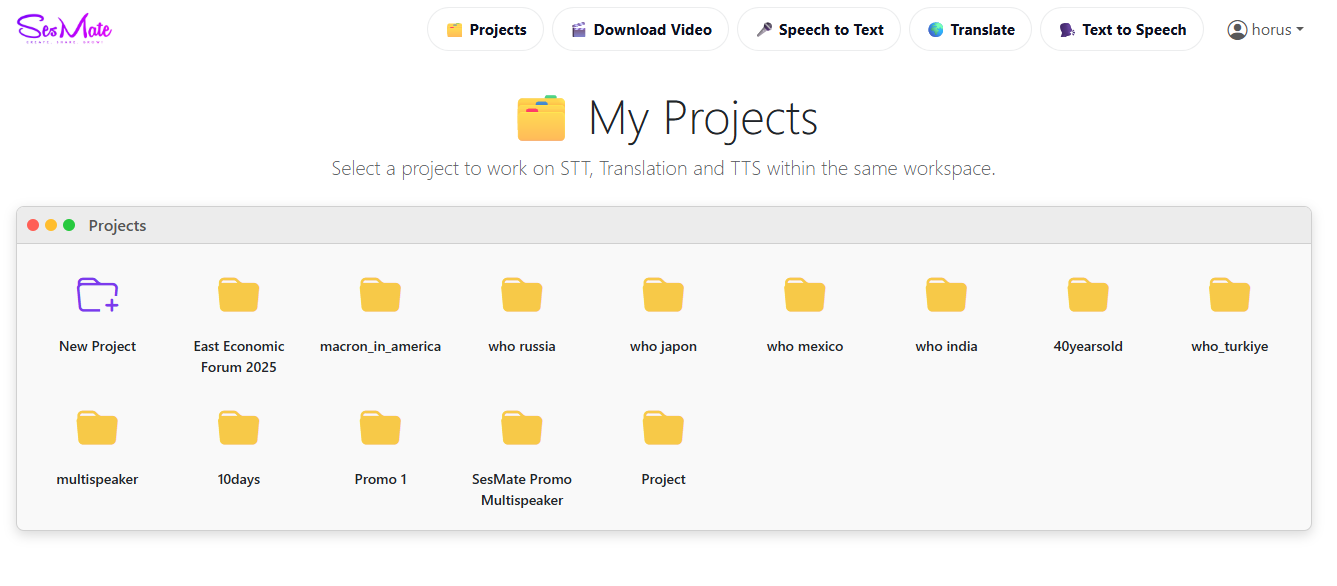Click the folder icon above My Projects heading

click(541, 117)
